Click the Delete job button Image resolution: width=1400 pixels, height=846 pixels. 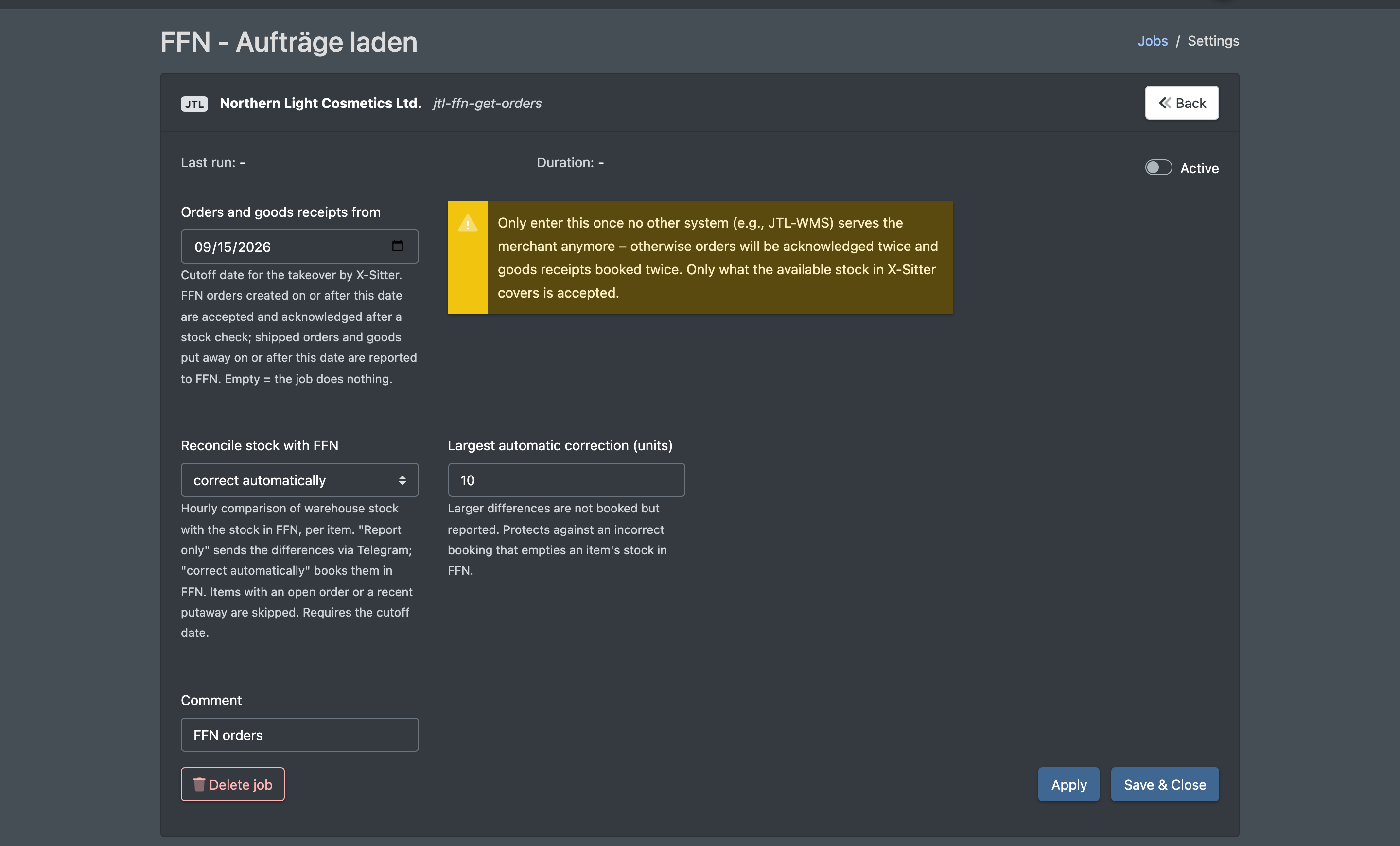point(232,785)
